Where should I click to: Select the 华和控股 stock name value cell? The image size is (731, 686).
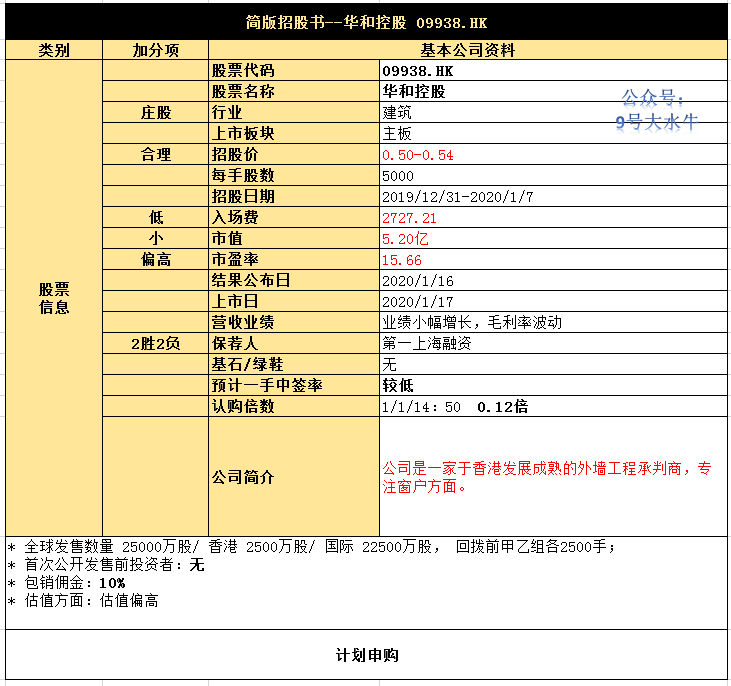[x=553, y=91]
